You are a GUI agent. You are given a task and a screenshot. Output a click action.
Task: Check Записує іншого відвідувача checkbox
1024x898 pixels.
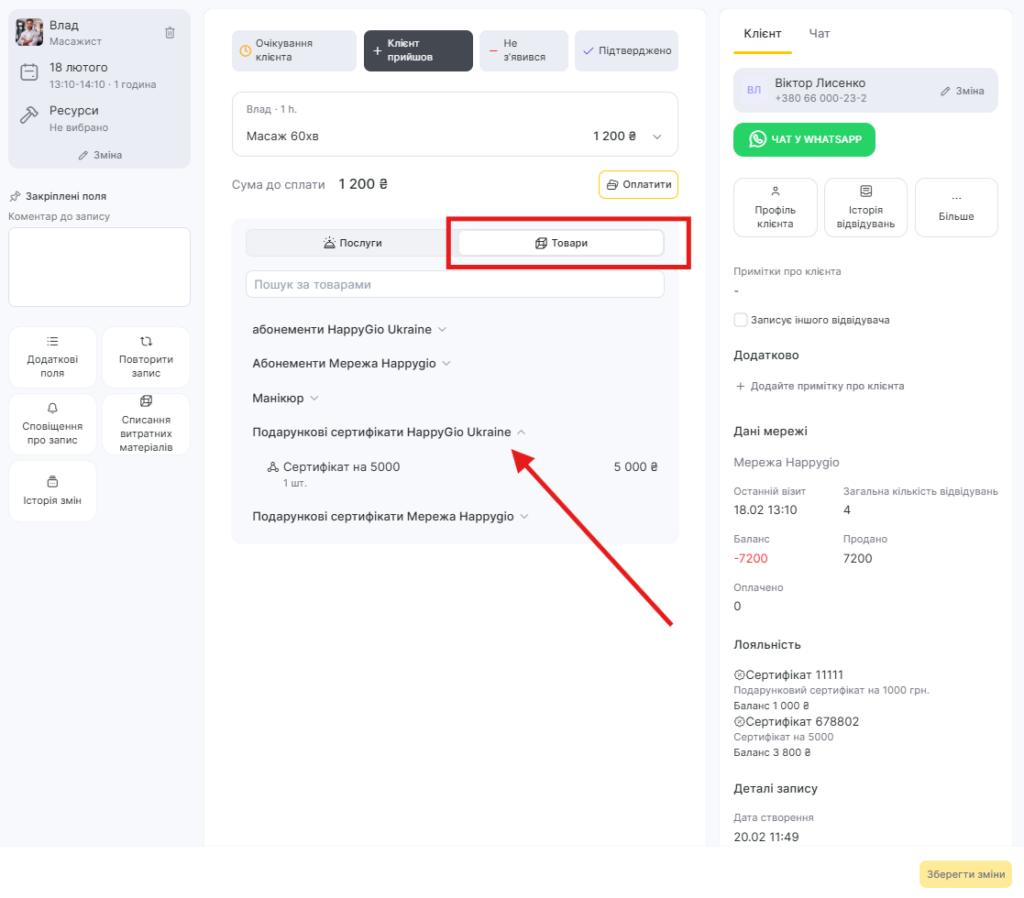point(741,320)
